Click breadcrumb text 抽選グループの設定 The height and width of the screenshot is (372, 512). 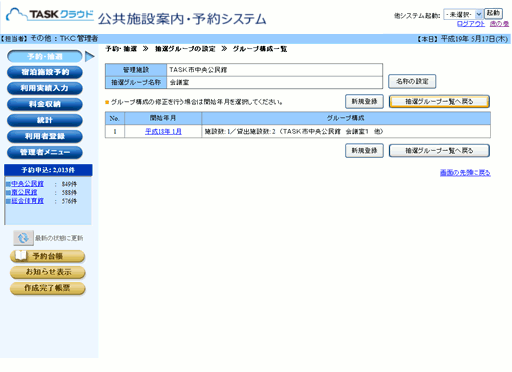[x=185, y=49]
